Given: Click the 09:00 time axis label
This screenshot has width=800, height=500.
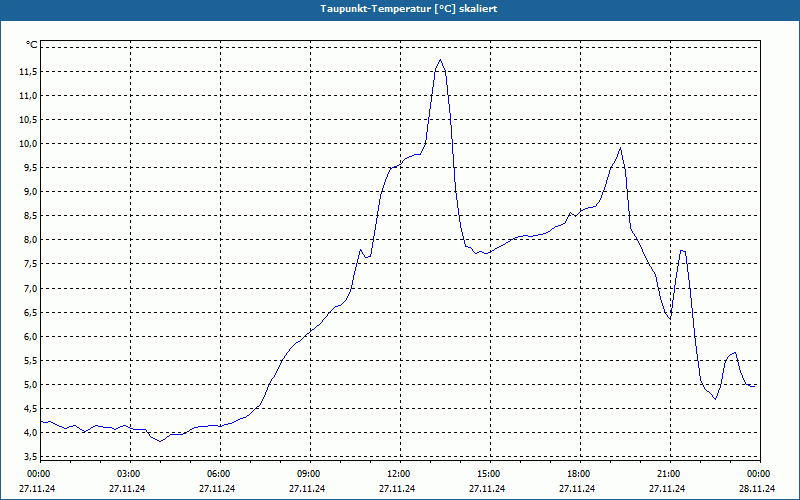Looking at the screenshot, I should click(309, 474).
